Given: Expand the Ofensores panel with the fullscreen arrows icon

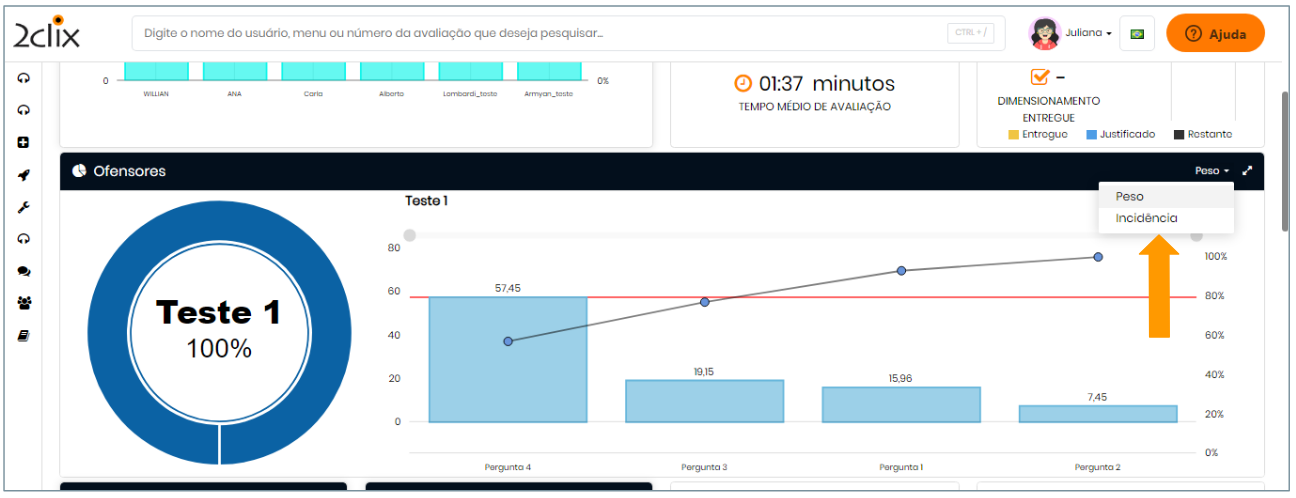Looking at the screenshot, I should coord(1247,171).
